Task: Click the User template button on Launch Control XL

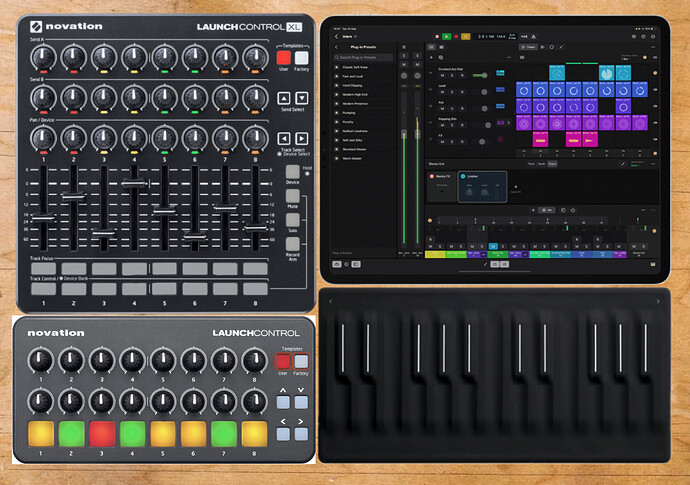Action: point(283,58)
